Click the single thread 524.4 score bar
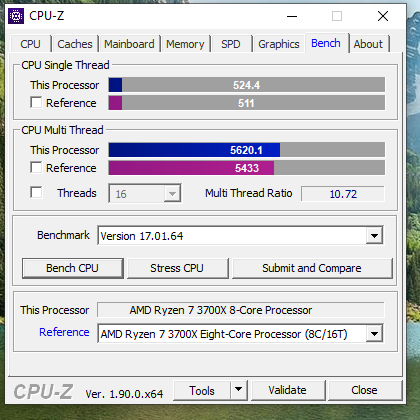Screen dimensions: 420x420 (246, 85)
